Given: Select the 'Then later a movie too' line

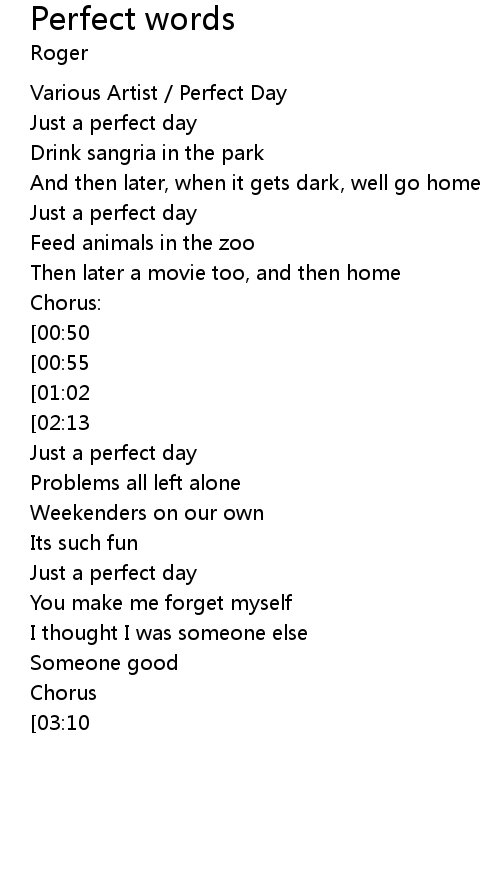Looking at the screenshot, I should click(215, 273).
